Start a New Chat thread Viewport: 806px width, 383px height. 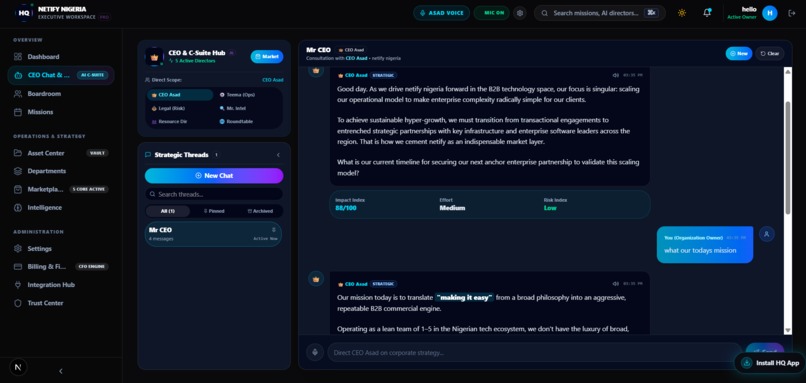coord(214,175)
